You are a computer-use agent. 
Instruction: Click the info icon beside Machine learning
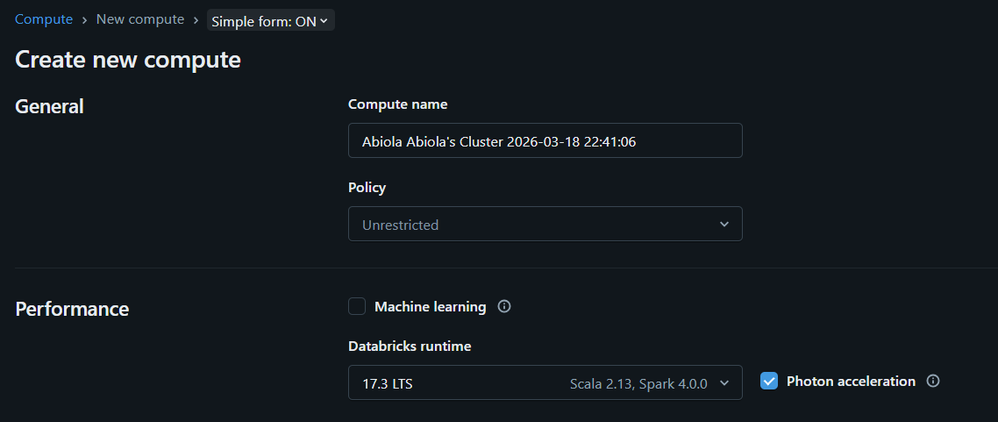pyautogui.click(x=504, y=307)
